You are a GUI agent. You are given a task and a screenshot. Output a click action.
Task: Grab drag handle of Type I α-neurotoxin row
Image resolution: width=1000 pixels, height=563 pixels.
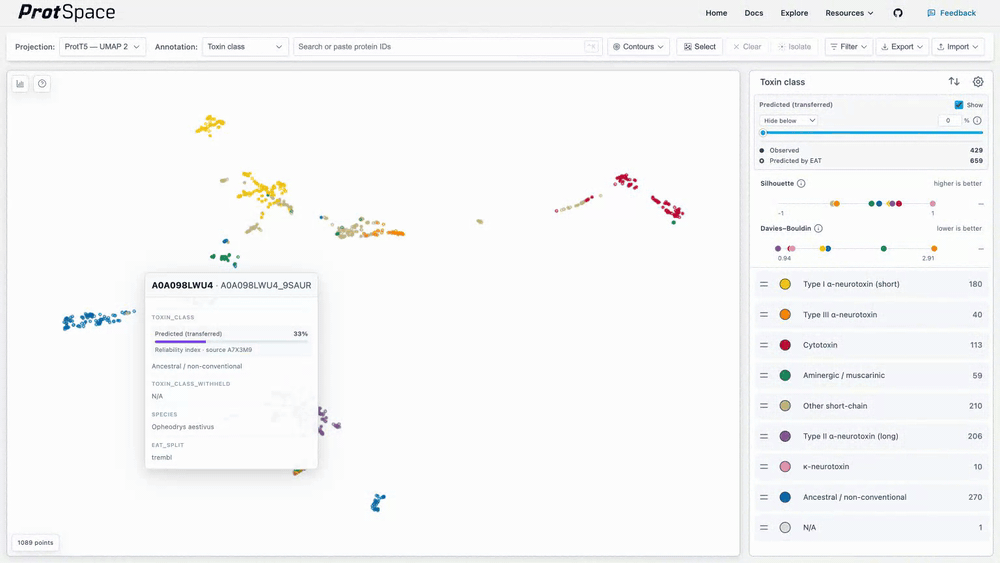[764, 284]
